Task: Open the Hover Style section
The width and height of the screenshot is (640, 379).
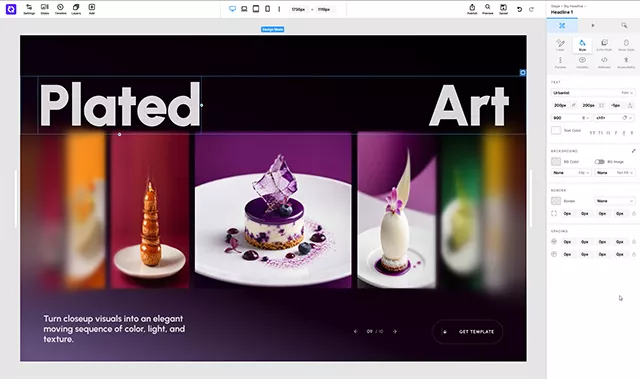Action: [x=626, y=45]
